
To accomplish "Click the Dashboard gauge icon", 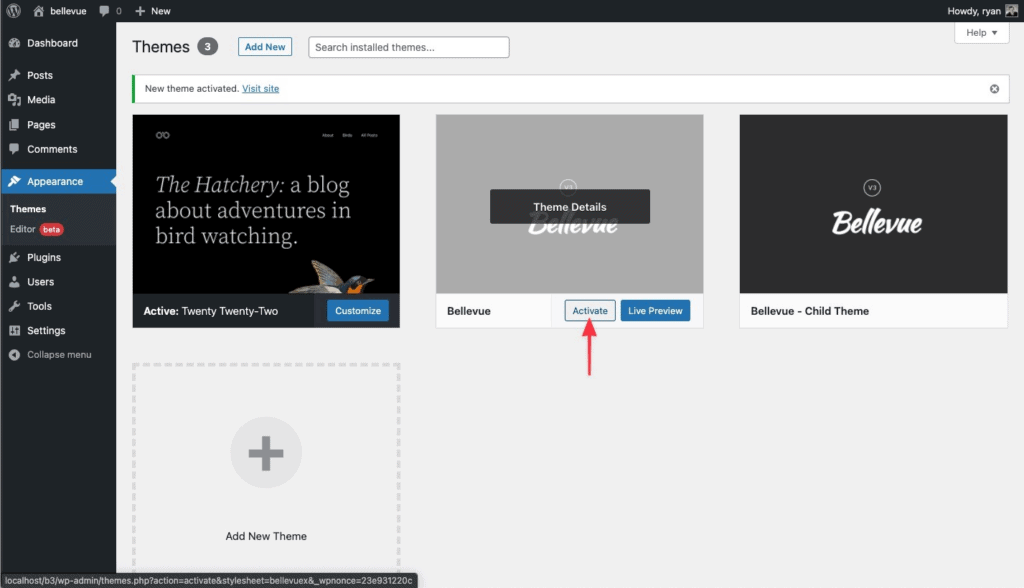I will point(14,43).
